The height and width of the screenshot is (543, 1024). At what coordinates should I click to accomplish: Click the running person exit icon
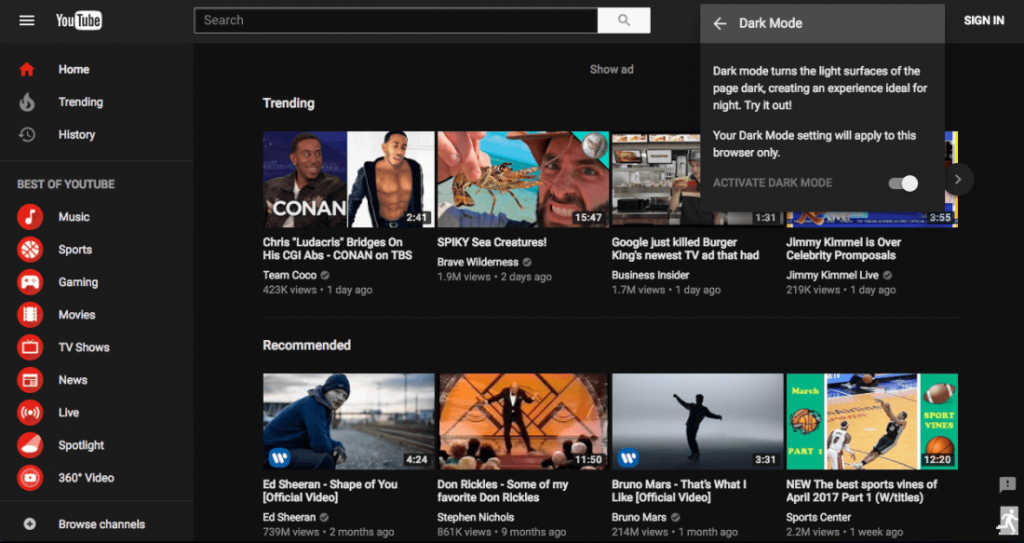click(x=1008, y=521)
